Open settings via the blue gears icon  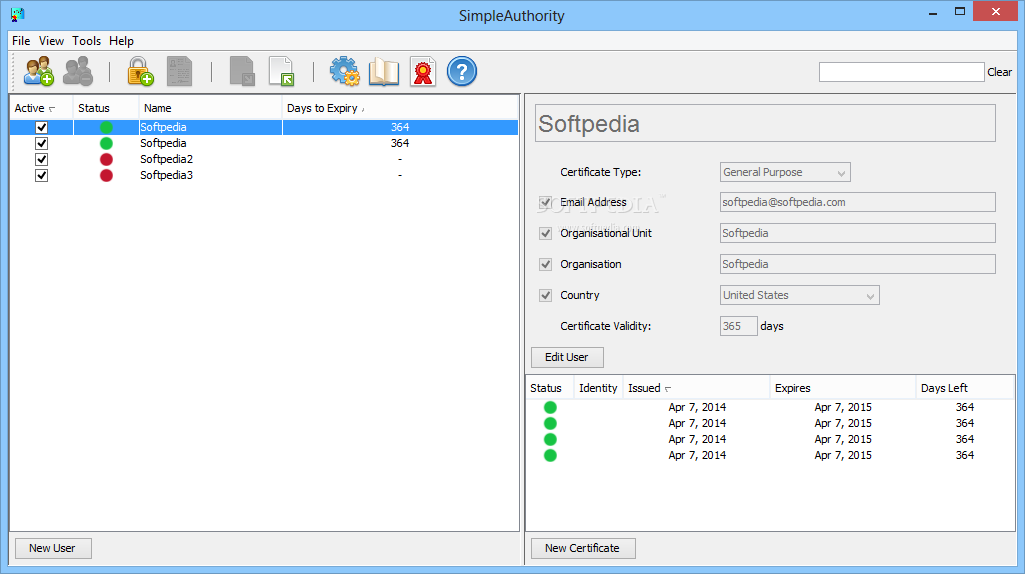coord(344,71)
